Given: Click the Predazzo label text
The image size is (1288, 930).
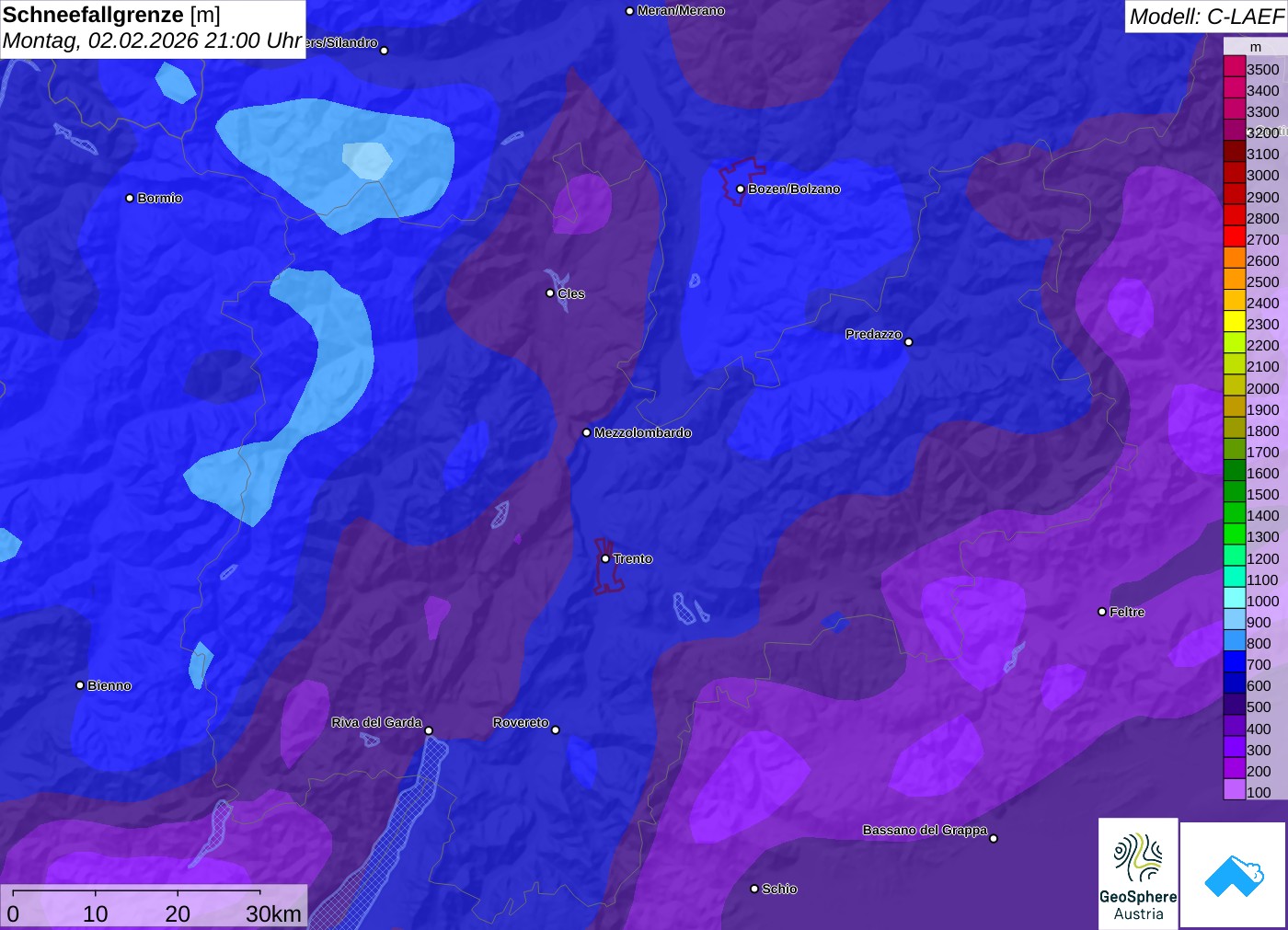Looking at the screenshot, I should tap(874, 334).
